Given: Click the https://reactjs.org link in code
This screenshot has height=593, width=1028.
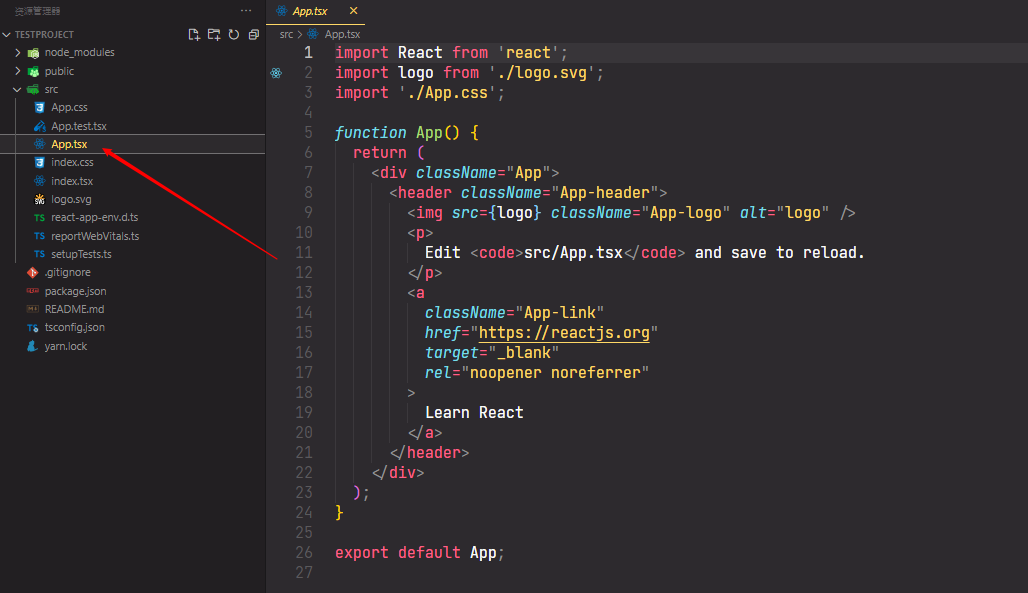Looking at the screenshot, I should click(x=564, y=333).
